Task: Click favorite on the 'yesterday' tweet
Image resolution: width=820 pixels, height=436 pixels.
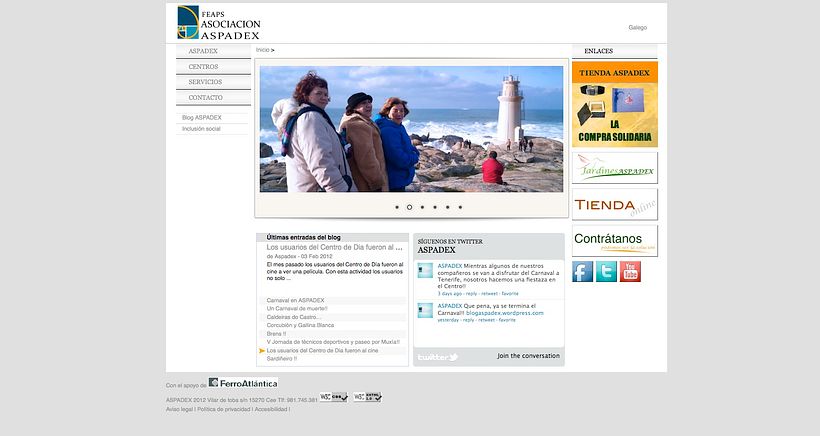Action: [507, 320]
